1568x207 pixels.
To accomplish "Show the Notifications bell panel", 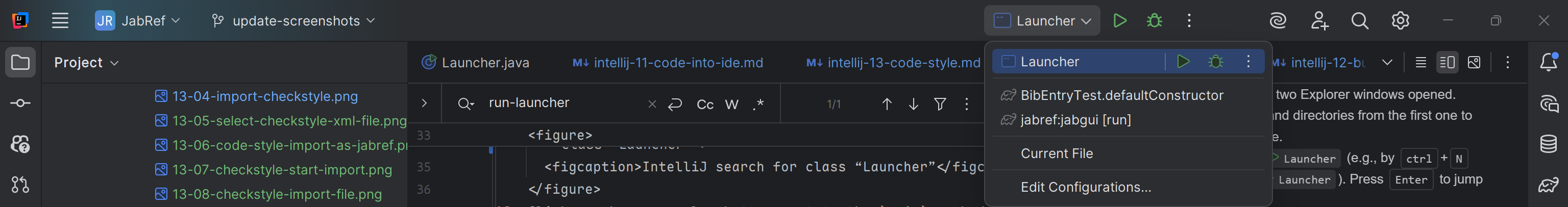I will (x=1549, y=62).
